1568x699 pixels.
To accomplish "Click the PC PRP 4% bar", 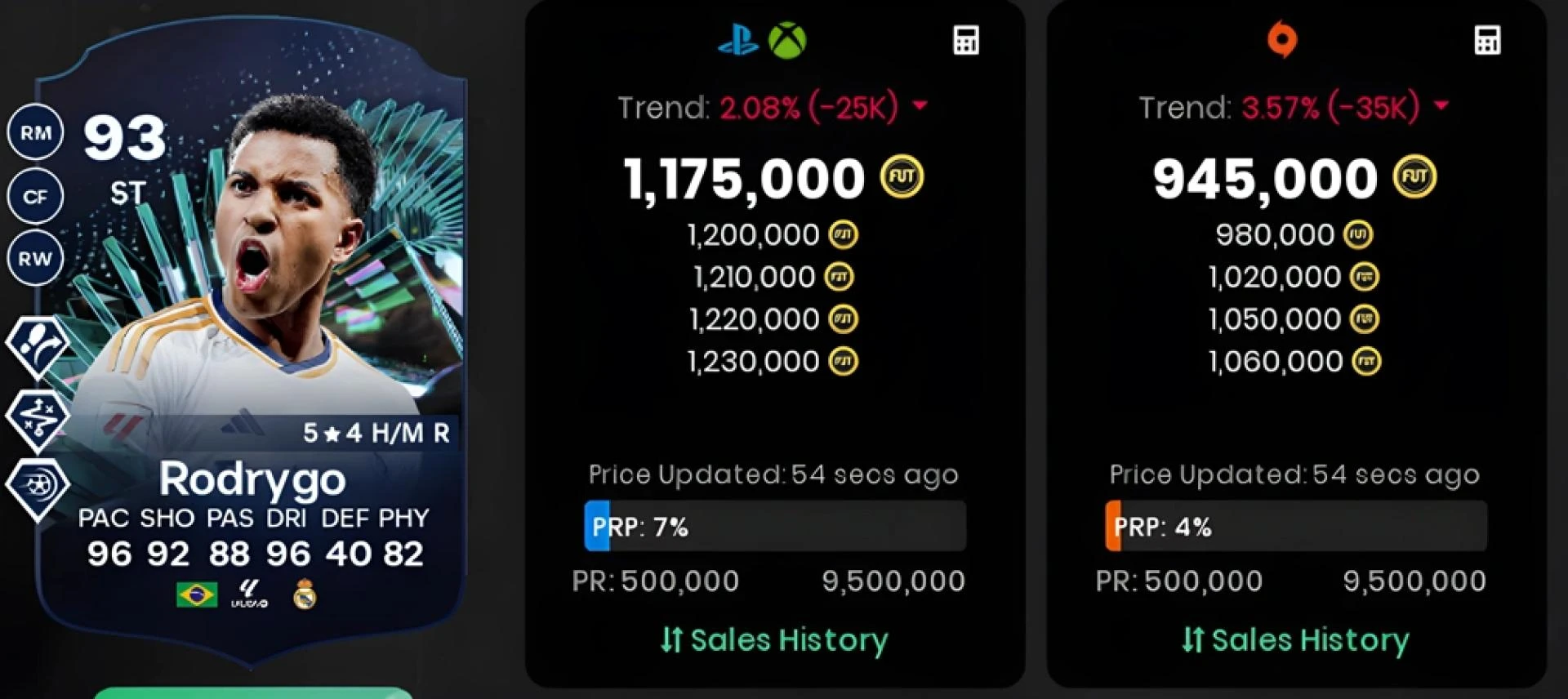I will click(x=1296, y=526).
